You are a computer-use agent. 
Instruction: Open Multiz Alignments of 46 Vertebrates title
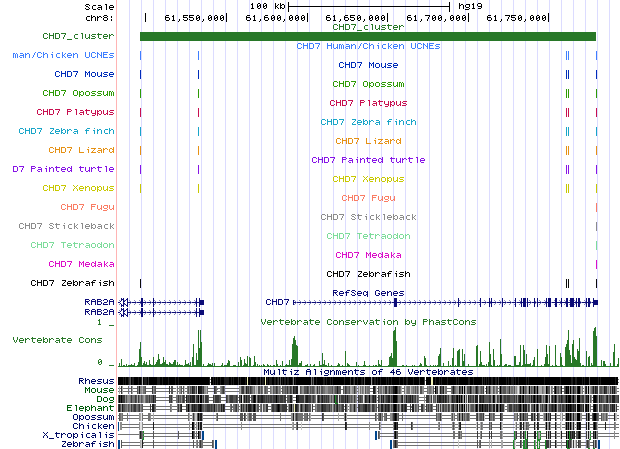point(368,371)
